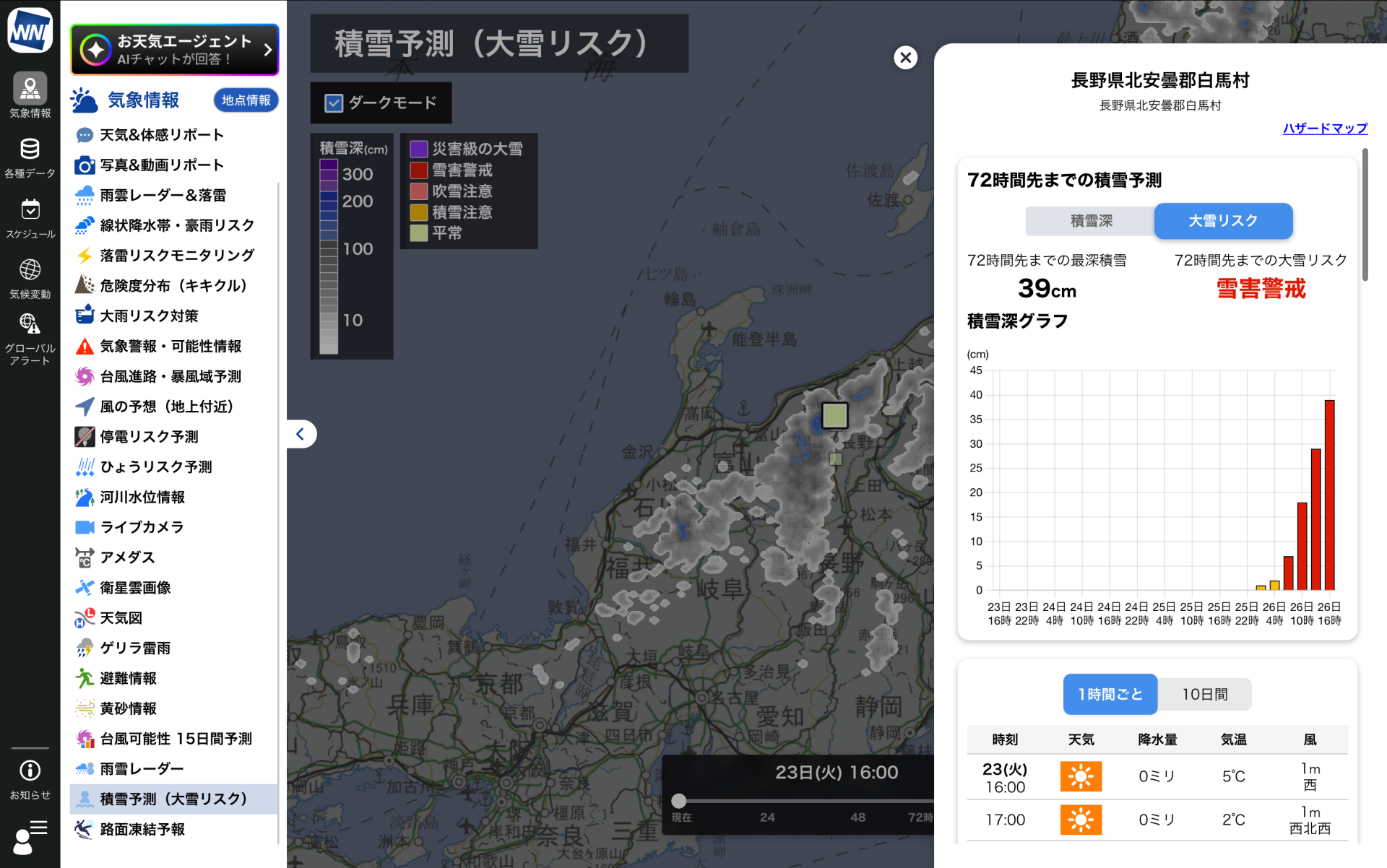Collapse the side menu with chevron
This screenshot has height=868, width=1387.
(x=301, y=434)
